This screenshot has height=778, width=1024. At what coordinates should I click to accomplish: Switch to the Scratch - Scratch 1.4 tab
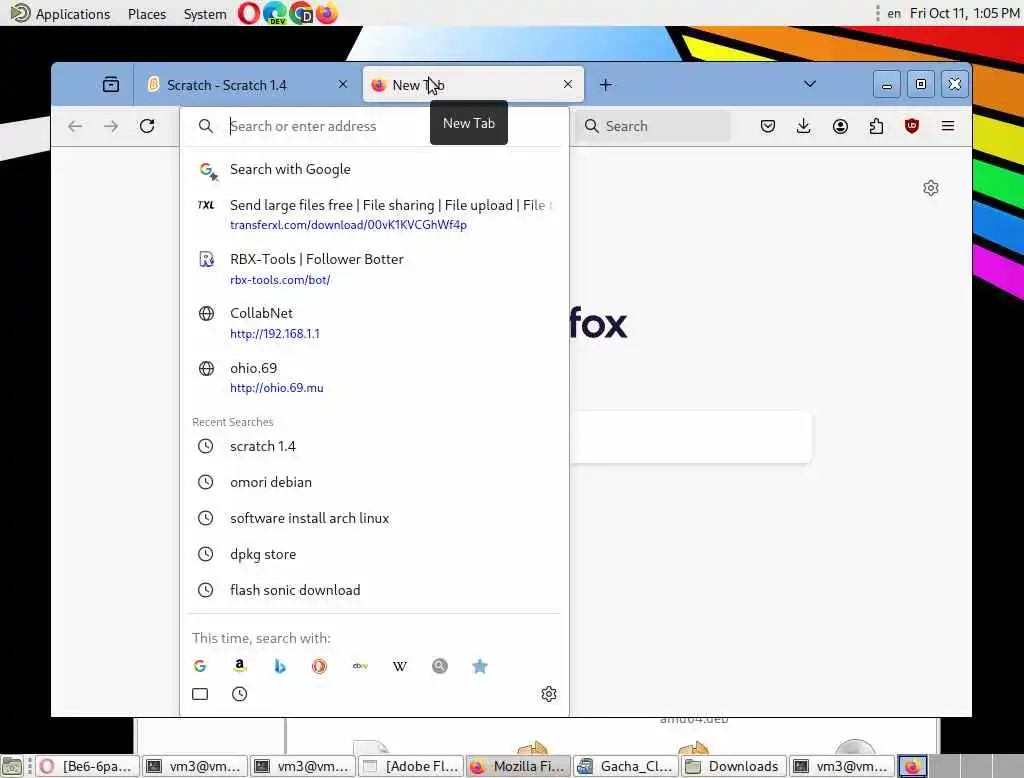pos(247,85)
